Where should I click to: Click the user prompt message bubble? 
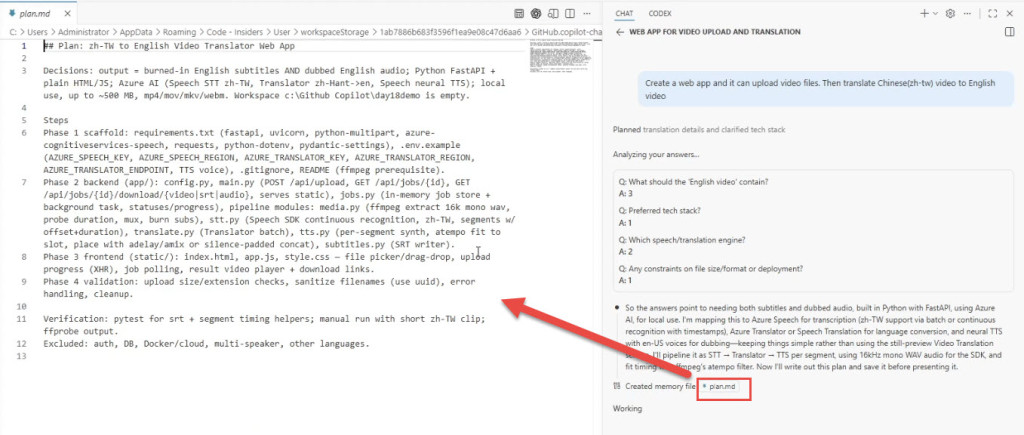[825, 89]
